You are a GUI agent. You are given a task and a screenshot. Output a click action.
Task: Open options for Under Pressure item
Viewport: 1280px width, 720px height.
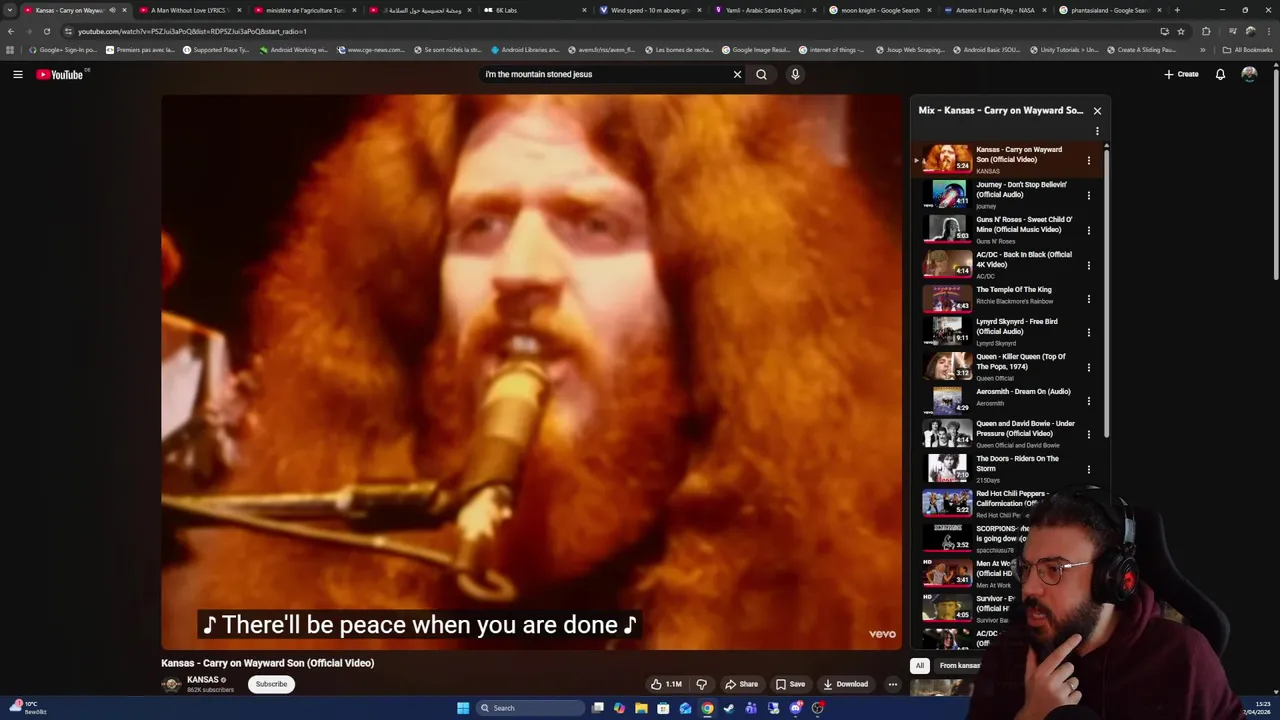click(x=1089, y=434)
